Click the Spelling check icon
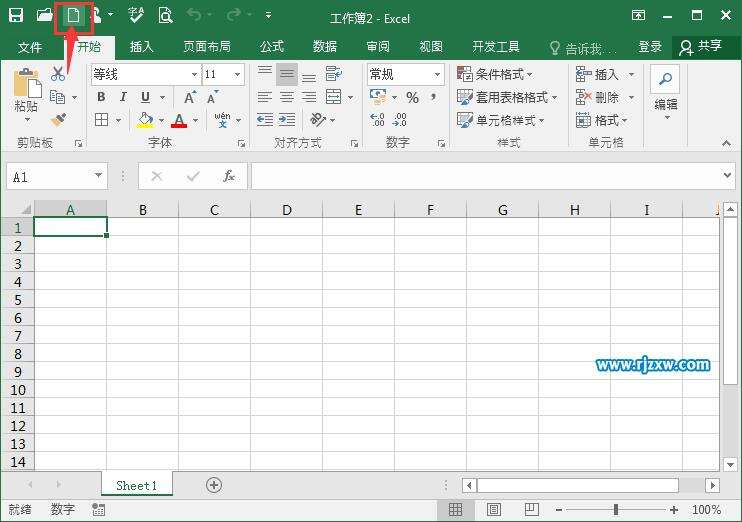Viewport: 742px width, 522px height. pos(136,15)
